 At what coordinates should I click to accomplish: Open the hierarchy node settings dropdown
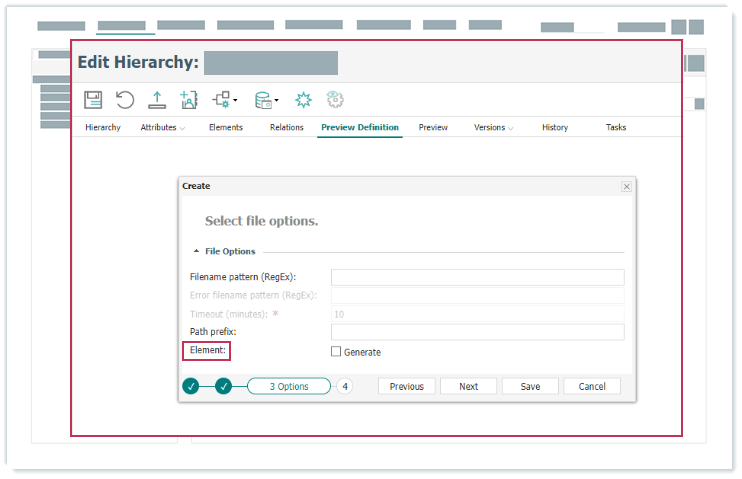click(224, 99)
